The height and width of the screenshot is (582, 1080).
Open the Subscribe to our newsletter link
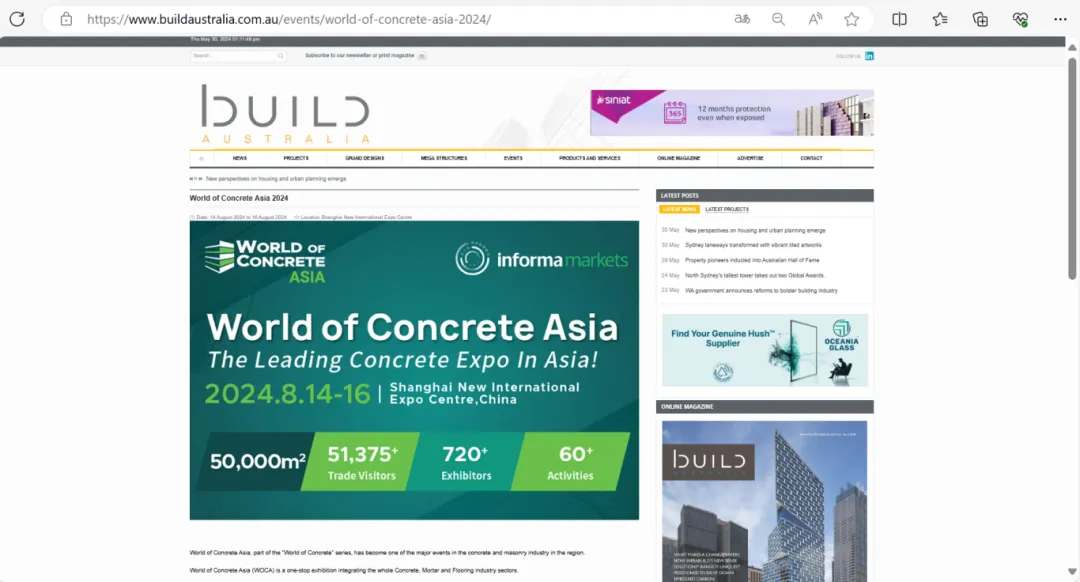[x=360, y=56]
